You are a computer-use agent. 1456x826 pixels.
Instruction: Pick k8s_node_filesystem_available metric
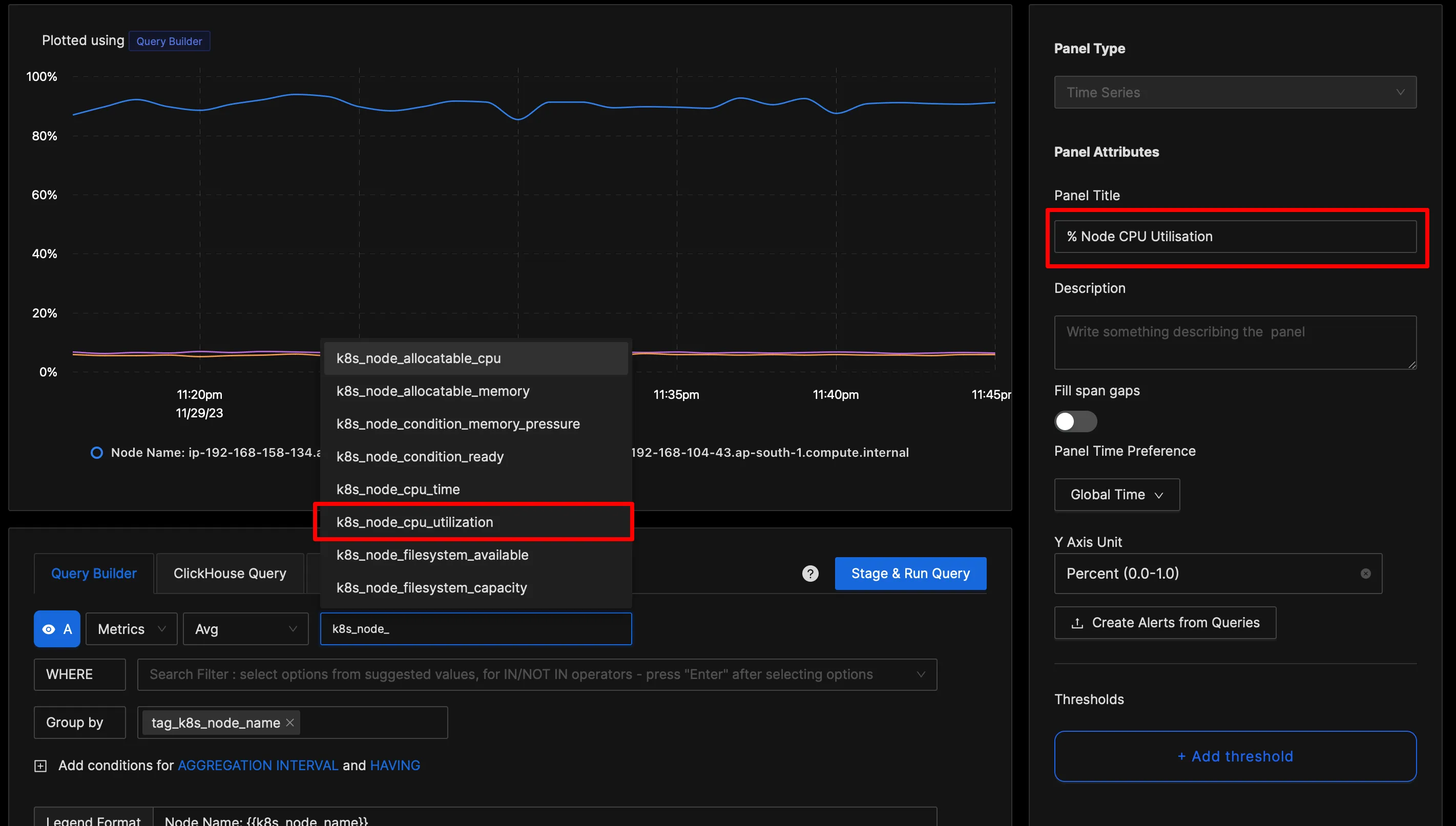tap(475, 555)
